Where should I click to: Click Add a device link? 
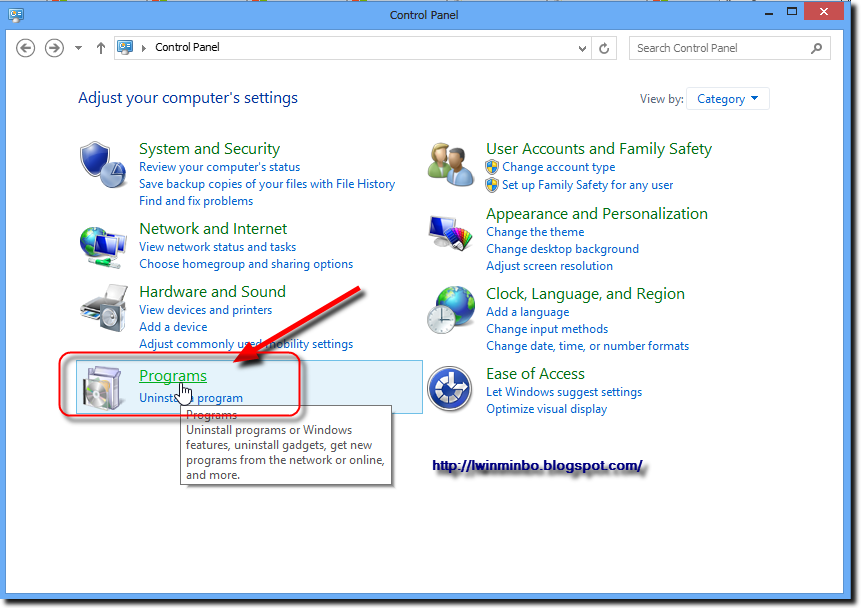[173, 327]
